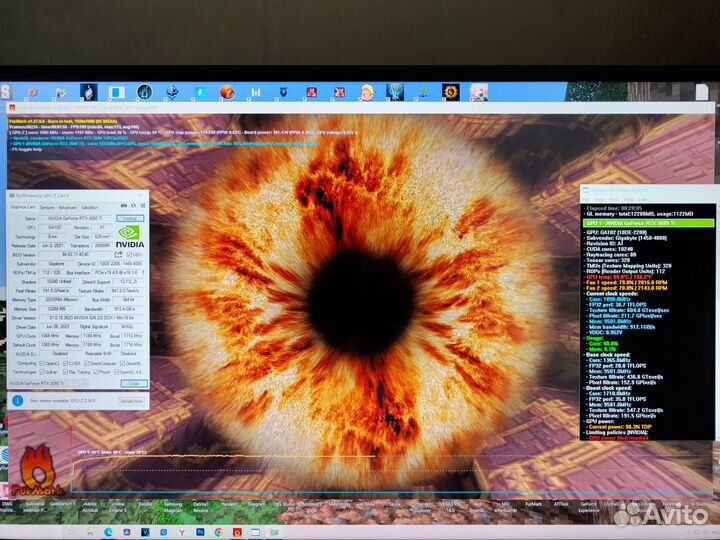
Task: Open the gold gear emblem desktop shortcut
Action: (x=451, y=92)
